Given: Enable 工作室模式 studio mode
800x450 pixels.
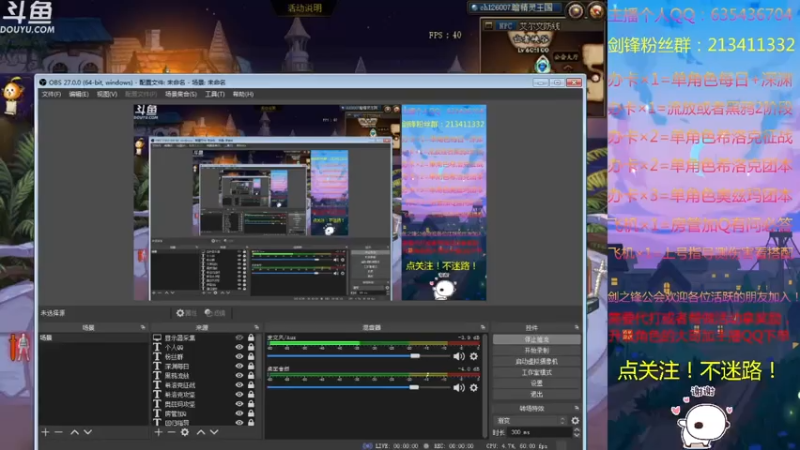Looking at the screenshot, I should (x=536, y=372).
